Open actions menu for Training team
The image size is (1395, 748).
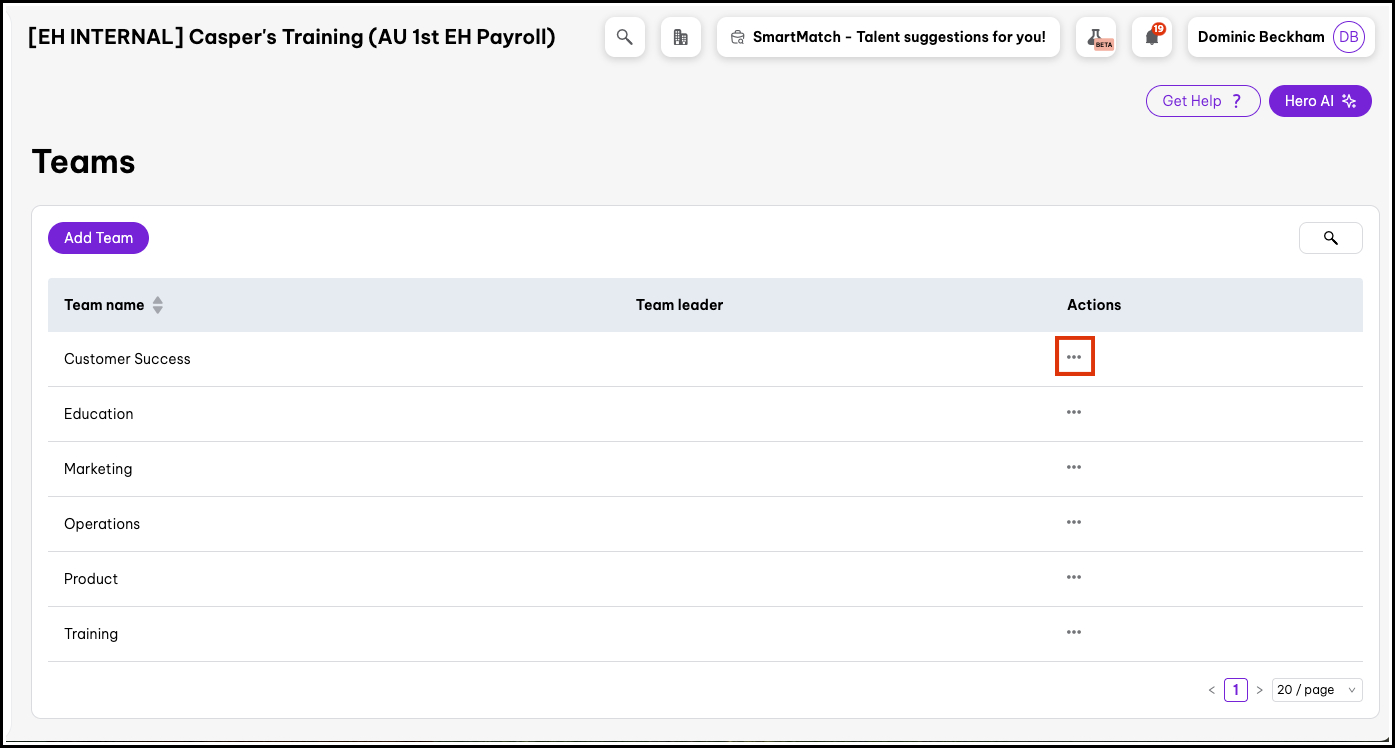point(1074,632)
